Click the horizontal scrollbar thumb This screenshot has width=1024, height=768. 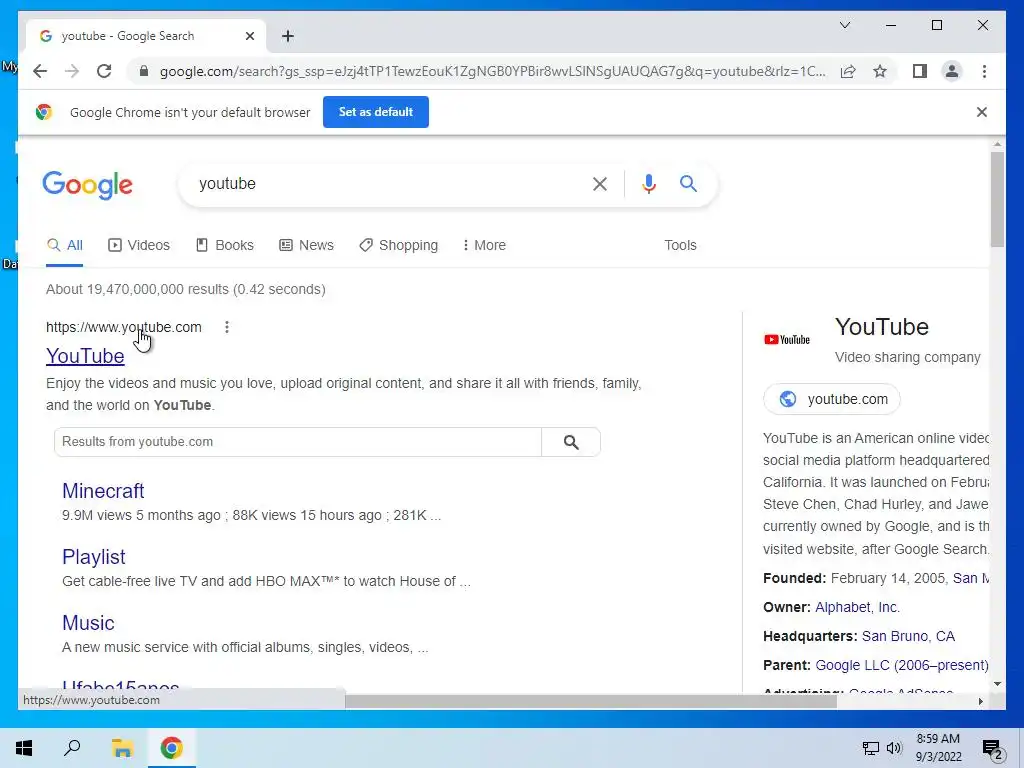coord(590,701)
